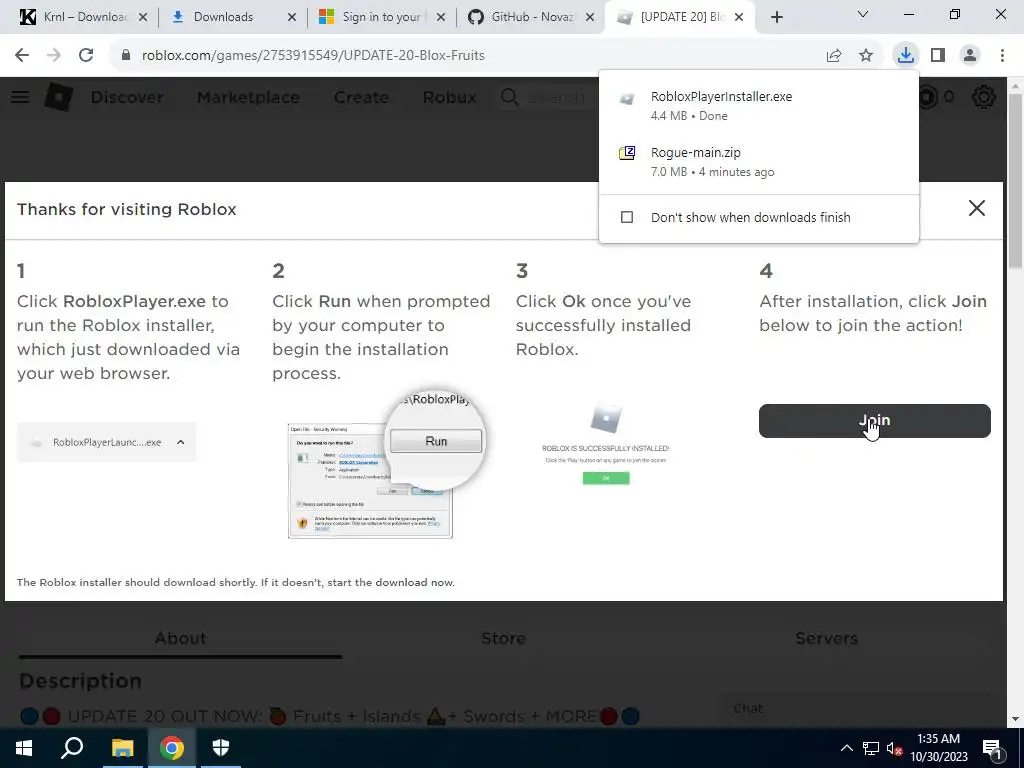Reload the page
Viewport: 1024px width, 768px height.
pyautogui.click(x=86, y=55)
